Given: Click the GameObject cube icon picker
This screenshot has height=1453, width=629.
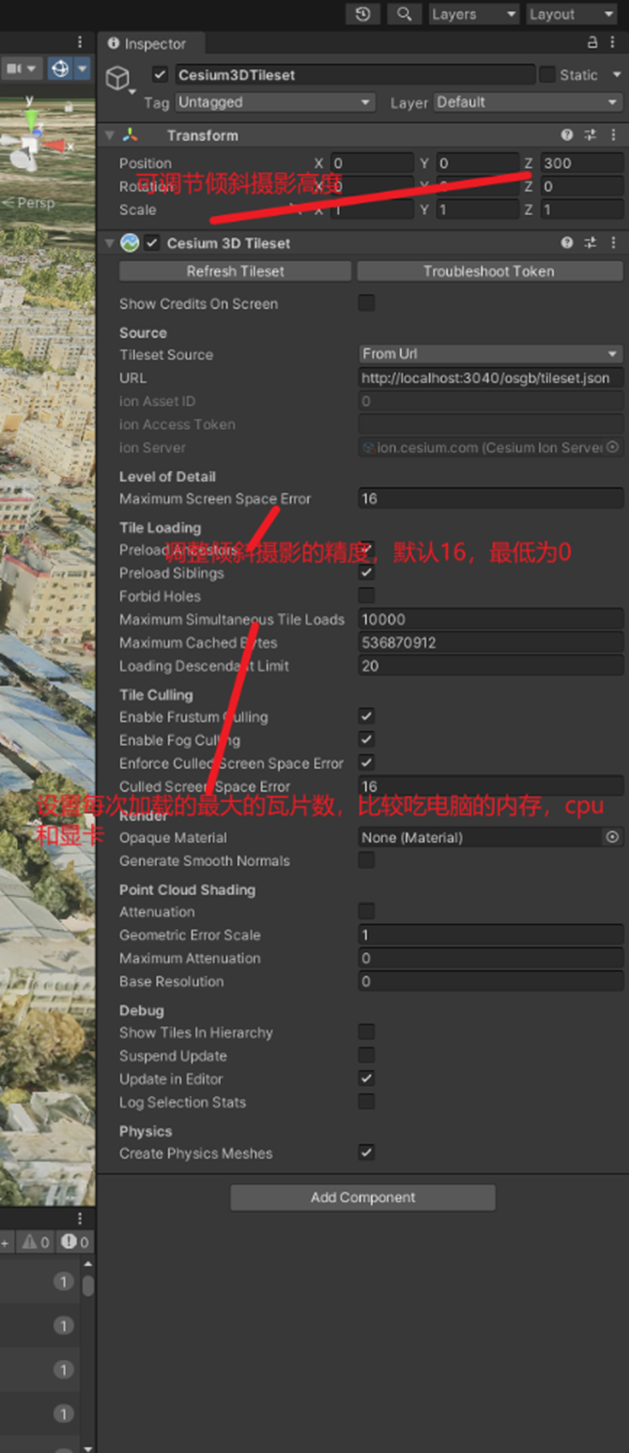Looking at the screenshot, I should pyautogui.click(x=120, y=79).
